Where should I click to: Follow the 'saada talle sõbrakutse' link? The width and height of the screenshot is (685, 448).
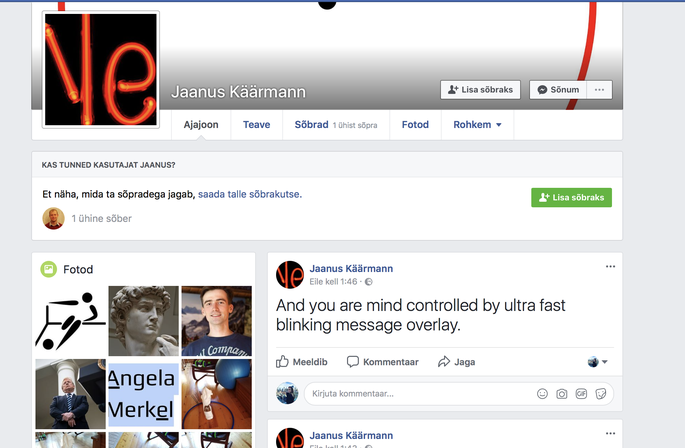click(250, 194)
